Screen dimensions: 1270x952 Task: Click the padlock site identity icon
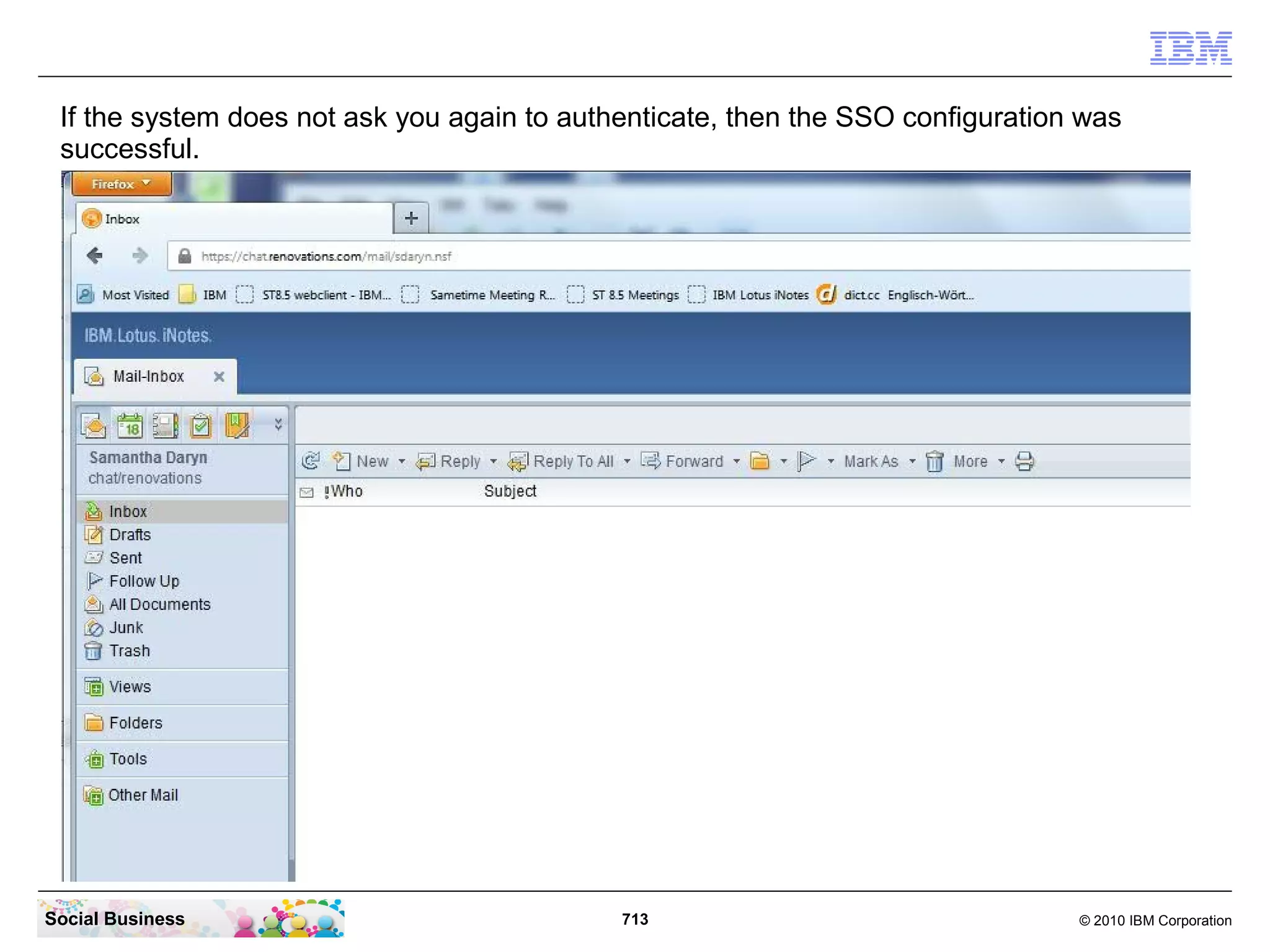[x=184, y=256]
